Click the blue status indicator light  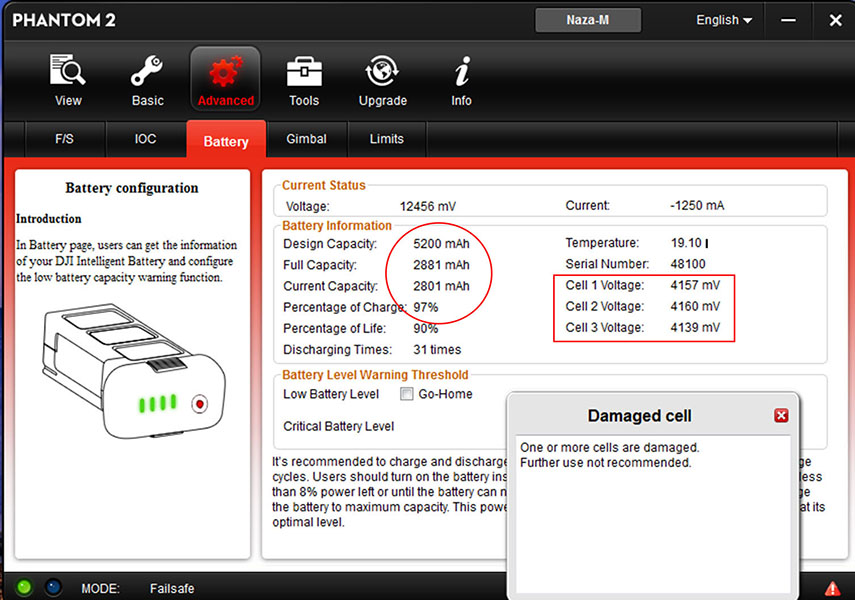click(x=53, y=587)
